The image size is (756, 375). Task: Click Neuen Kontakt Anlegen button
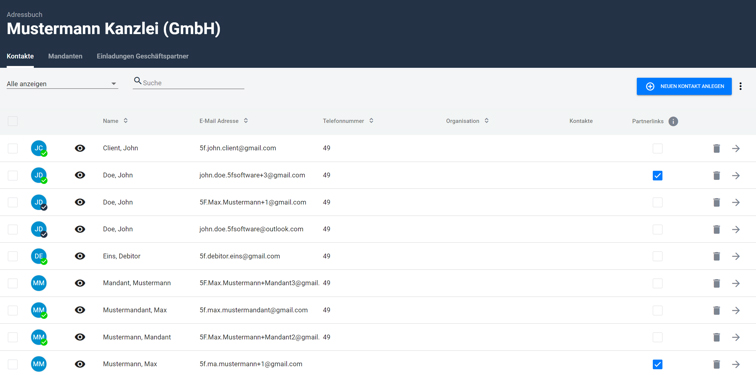click(x=684, y=86)
